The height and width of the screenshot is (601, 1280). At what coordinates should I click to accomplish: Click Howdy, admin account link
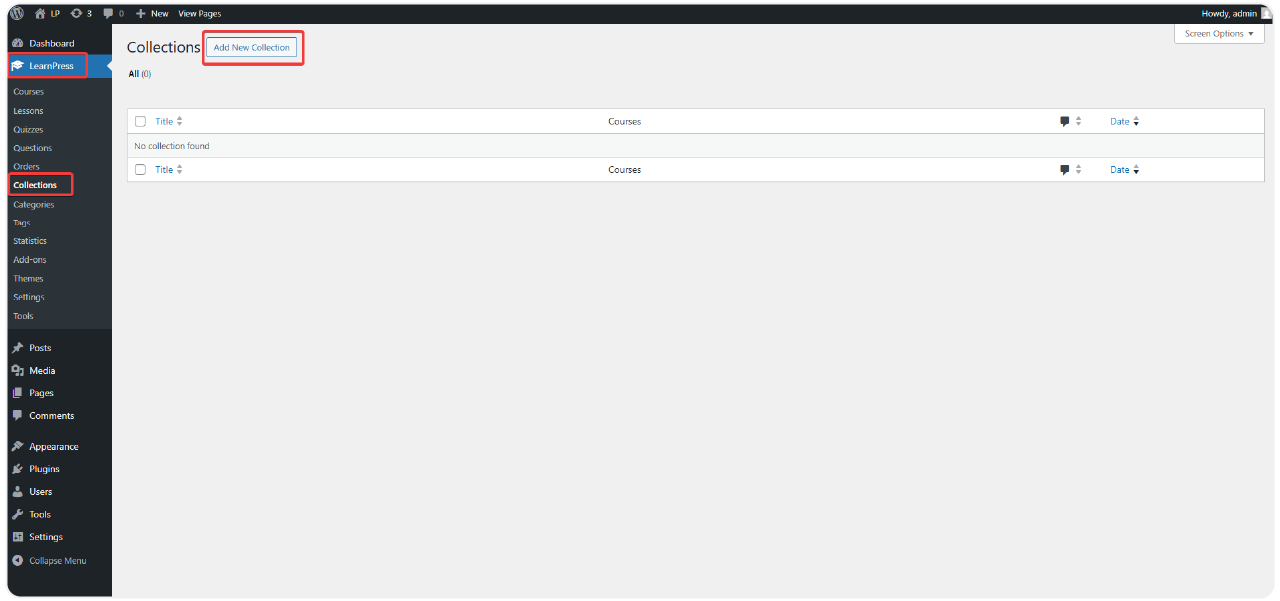pyautogui.click(x=1229, y=13)
